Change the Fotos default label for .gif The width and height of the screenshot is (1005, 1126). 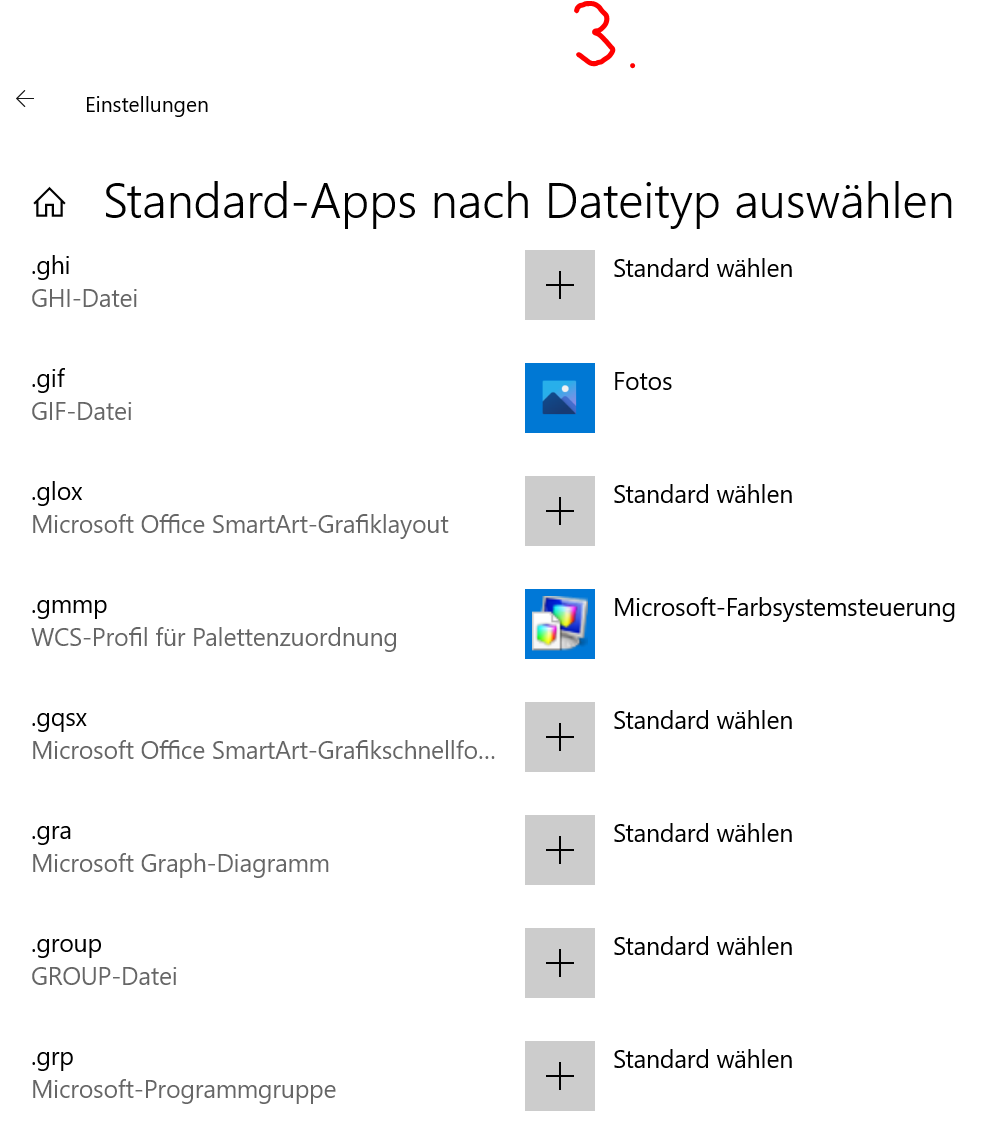(x=642, y=381)
